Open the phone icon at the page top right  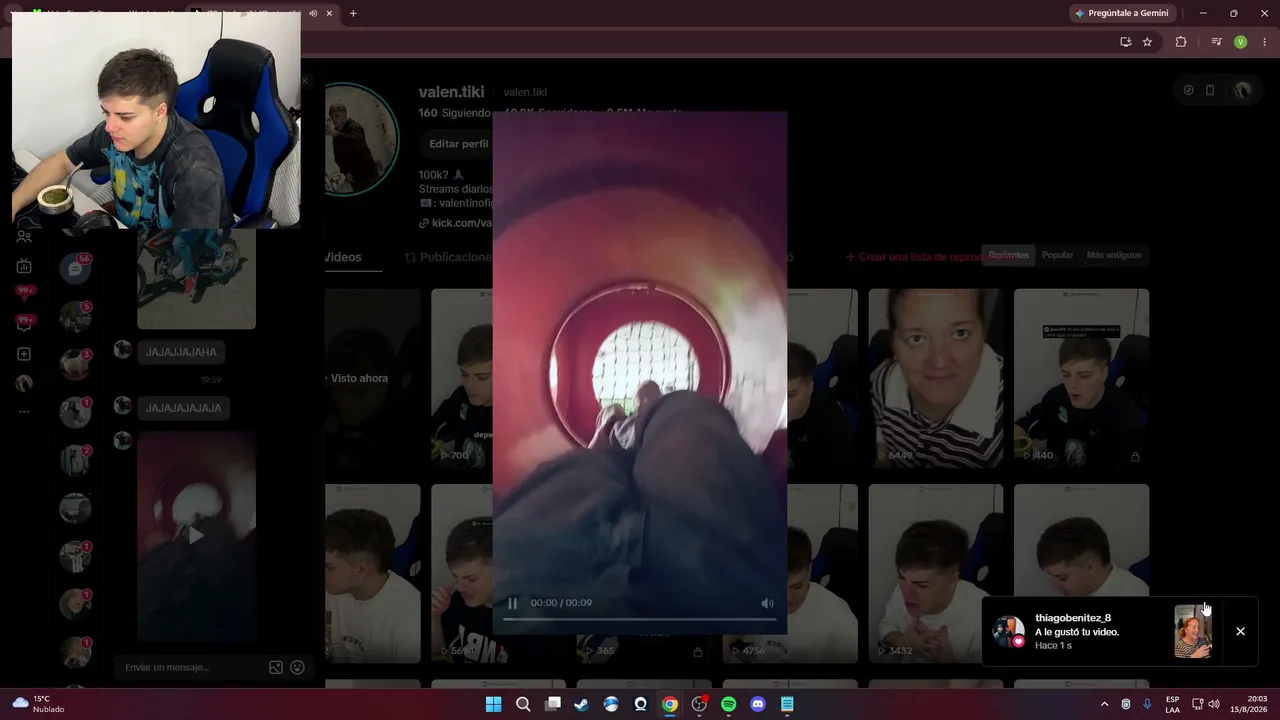(x=1209, y=90)
